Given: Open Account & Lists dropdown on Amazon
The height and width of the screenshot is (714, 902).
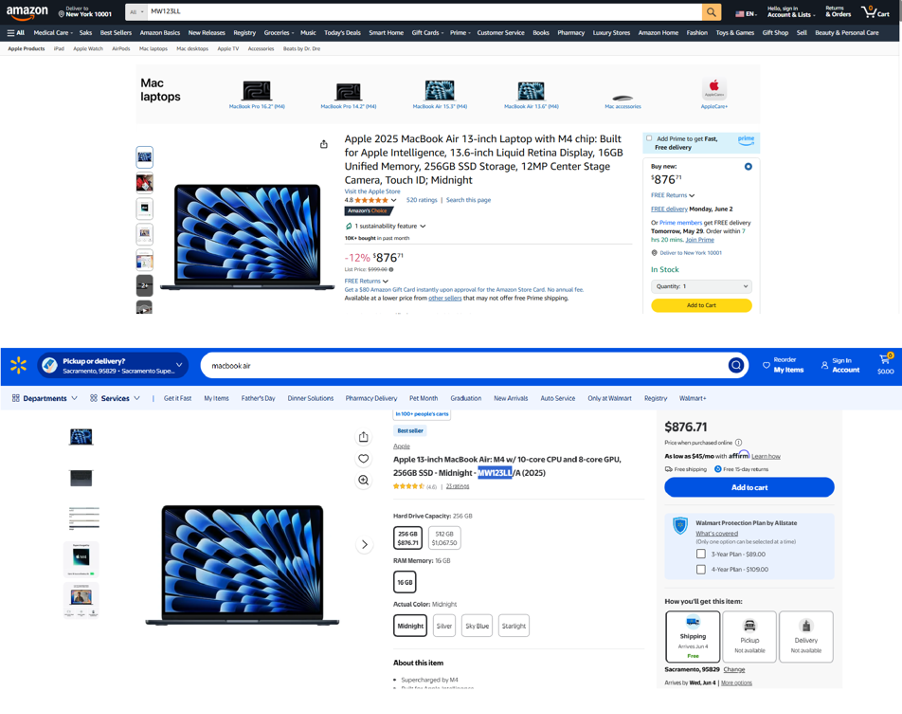Looking at the screenshot, I should pyautogui.click(x=791, y=12).
